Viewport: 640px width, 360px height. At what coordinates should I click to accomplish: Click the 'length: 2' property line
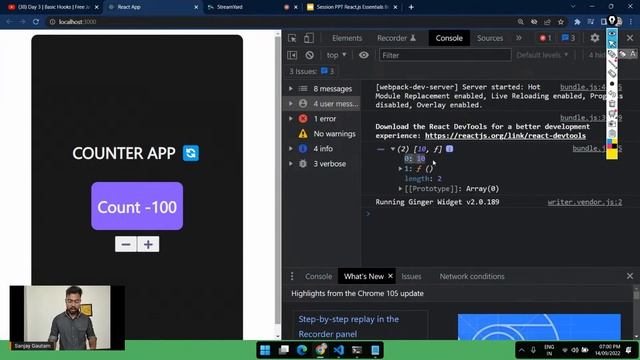[x=423, y=179]
